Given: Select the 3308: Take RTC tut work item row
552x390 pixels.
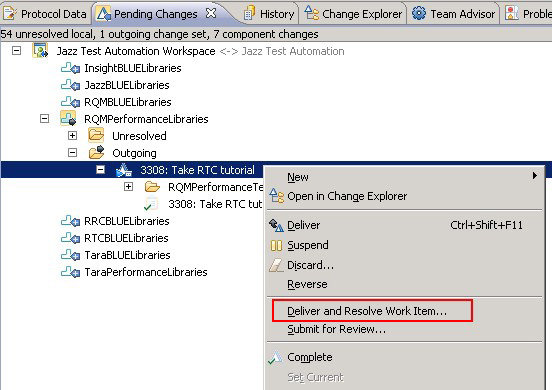Looking at the screenshot, I should (x=215, y=204).
